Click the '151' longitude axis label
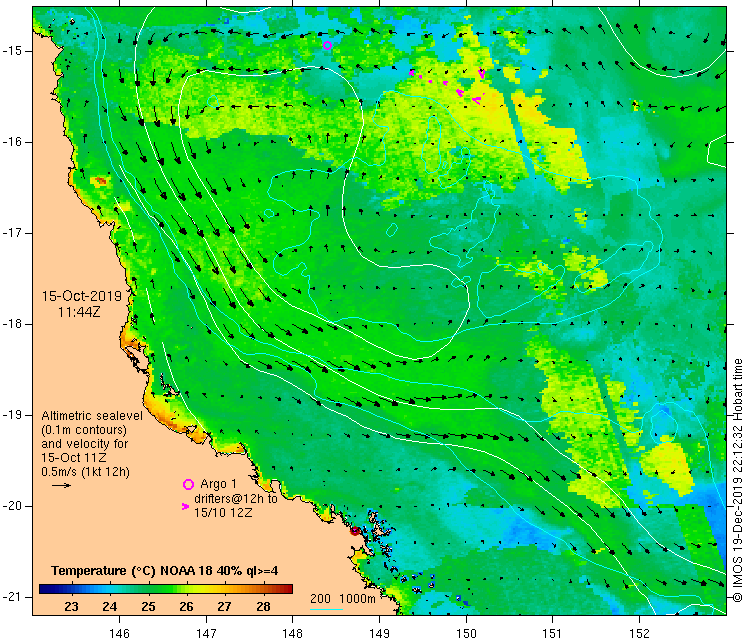Viewport: 750px width, 640px height. (x=552, y=633)
